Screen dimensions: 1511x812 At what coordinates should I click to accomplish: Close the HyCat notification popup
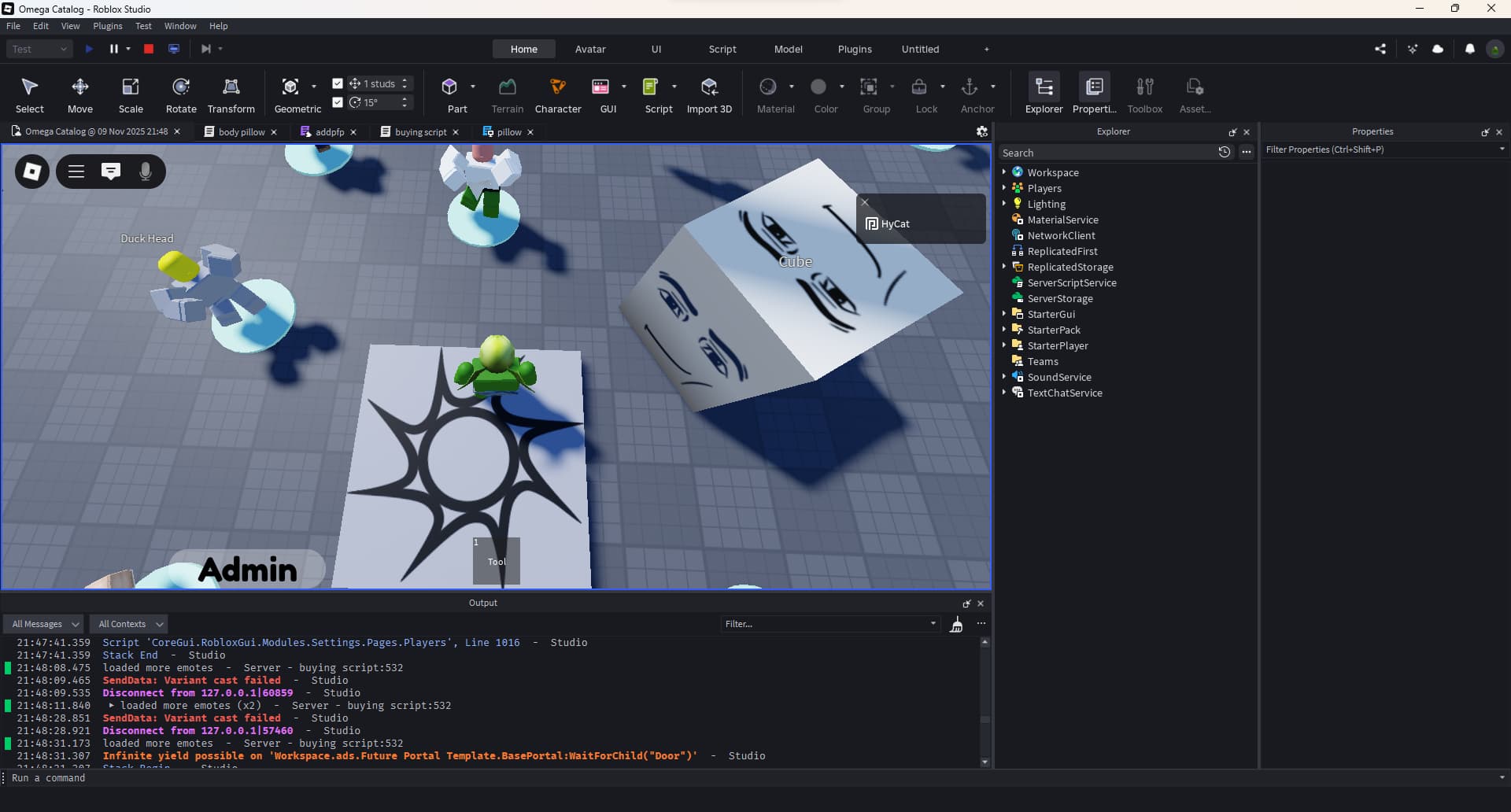coord(865,202)
